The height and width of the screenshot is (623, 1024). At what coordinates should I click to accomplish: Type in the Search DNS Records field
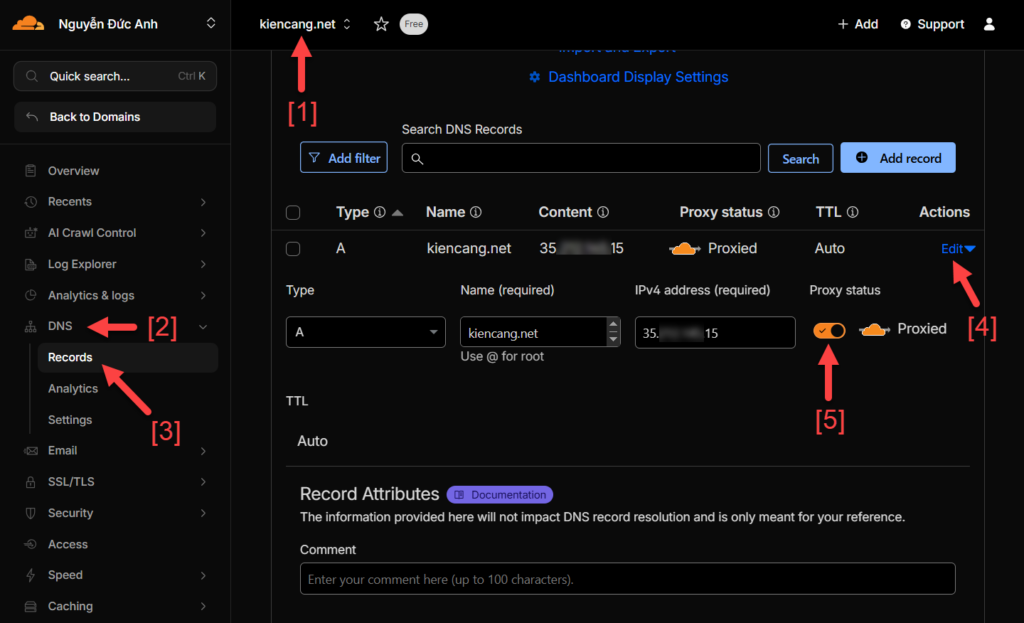(x=580, y=157)
